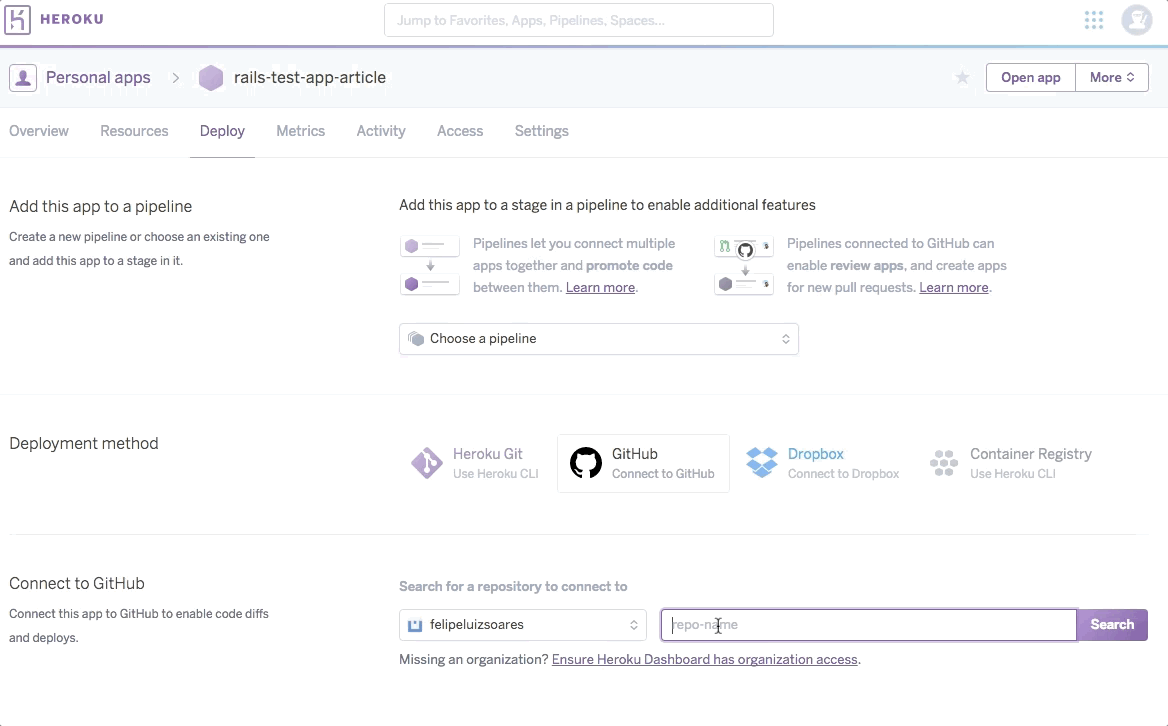Click the Open app button
Image resolution: width=1168 pixels, height=726 pixels.
[1030, 77]
